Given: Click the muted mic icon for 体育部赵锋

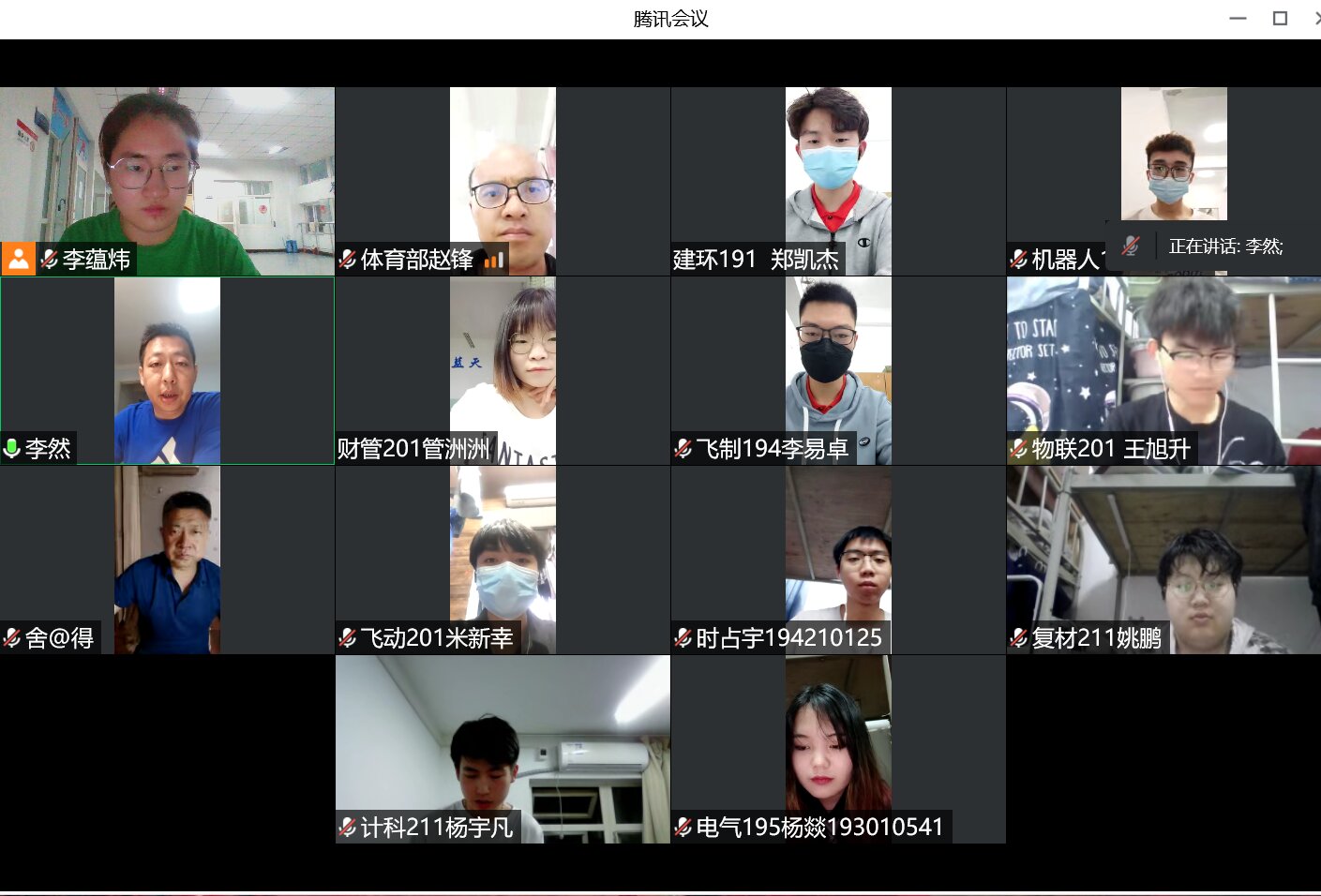Looking at the screenshot, I should (348, 260).
